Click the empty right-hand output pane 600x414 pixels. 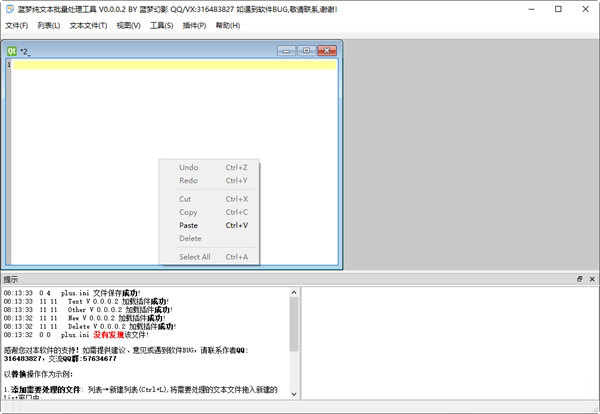tap(450, 343)
